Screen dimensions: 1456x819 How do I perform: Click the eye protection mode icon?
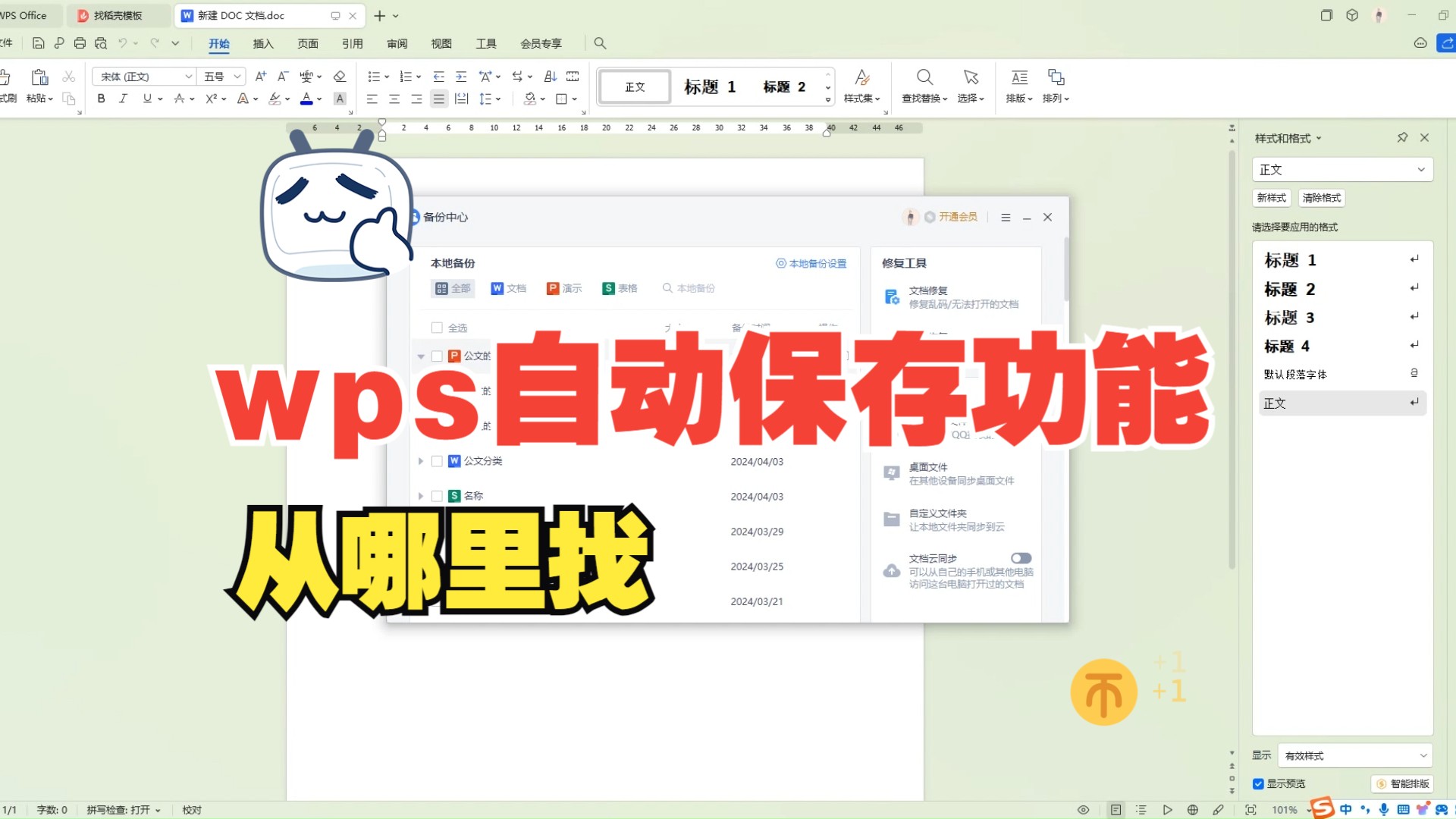point(1083,810)
